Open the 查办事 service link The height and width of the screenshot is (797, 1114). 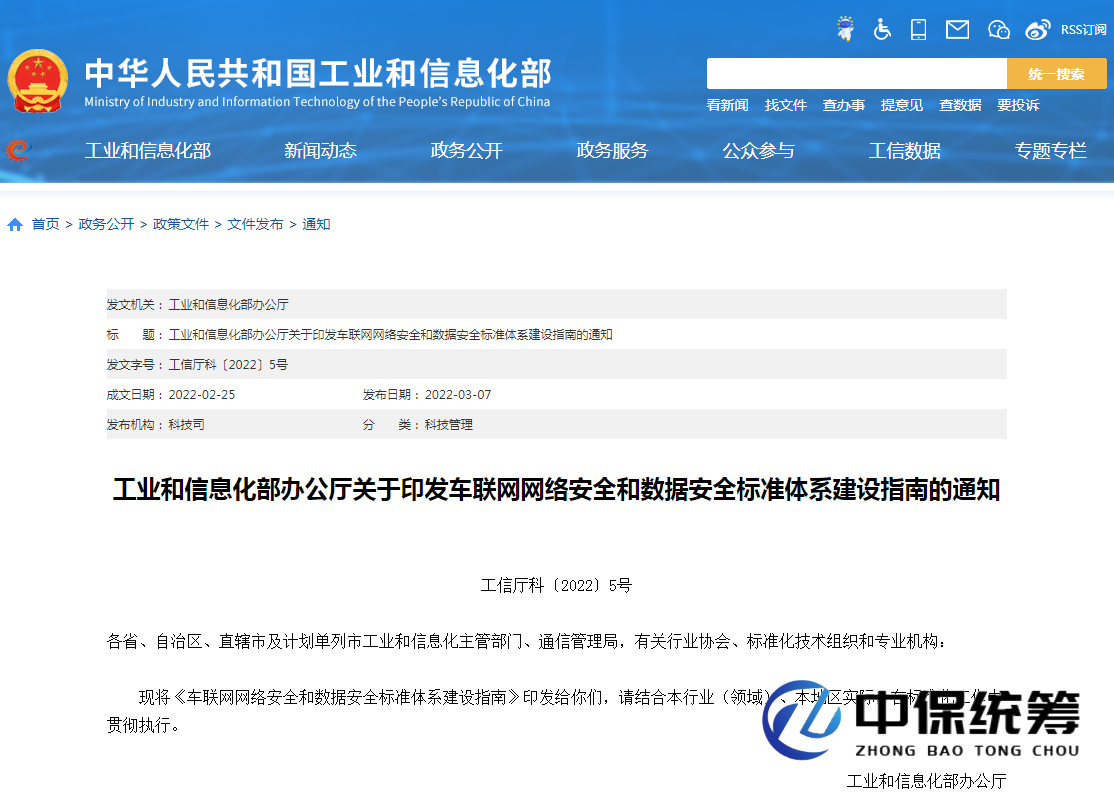pos(844,104)
